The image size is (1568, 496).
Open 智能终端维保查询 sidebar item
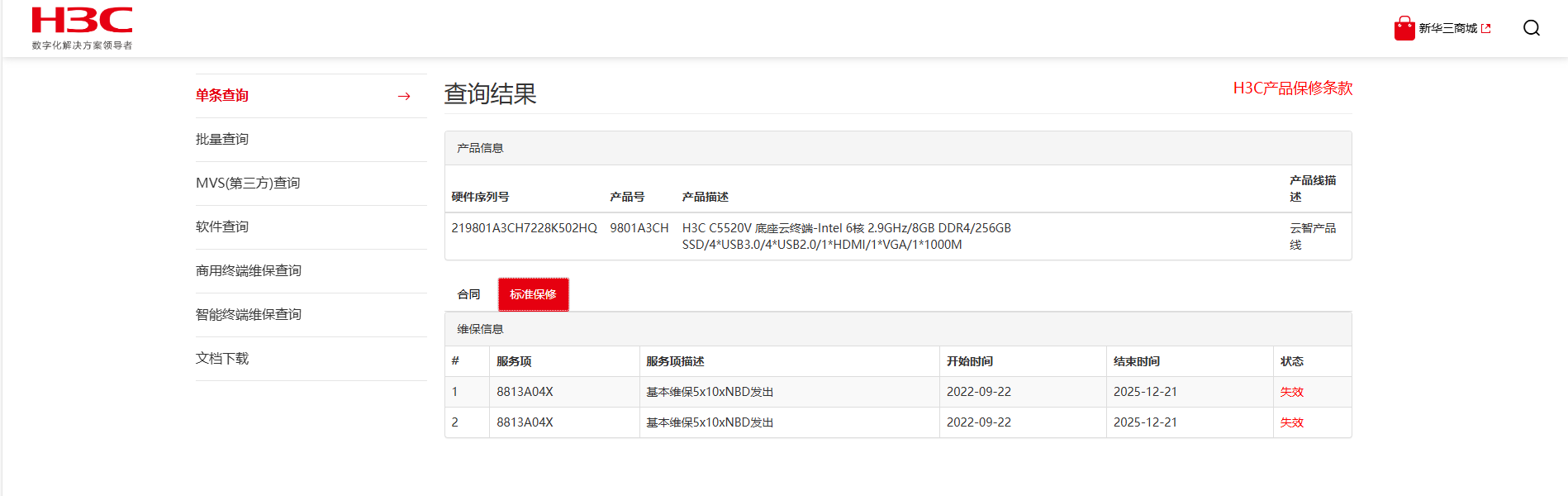(x=248, y=314)
